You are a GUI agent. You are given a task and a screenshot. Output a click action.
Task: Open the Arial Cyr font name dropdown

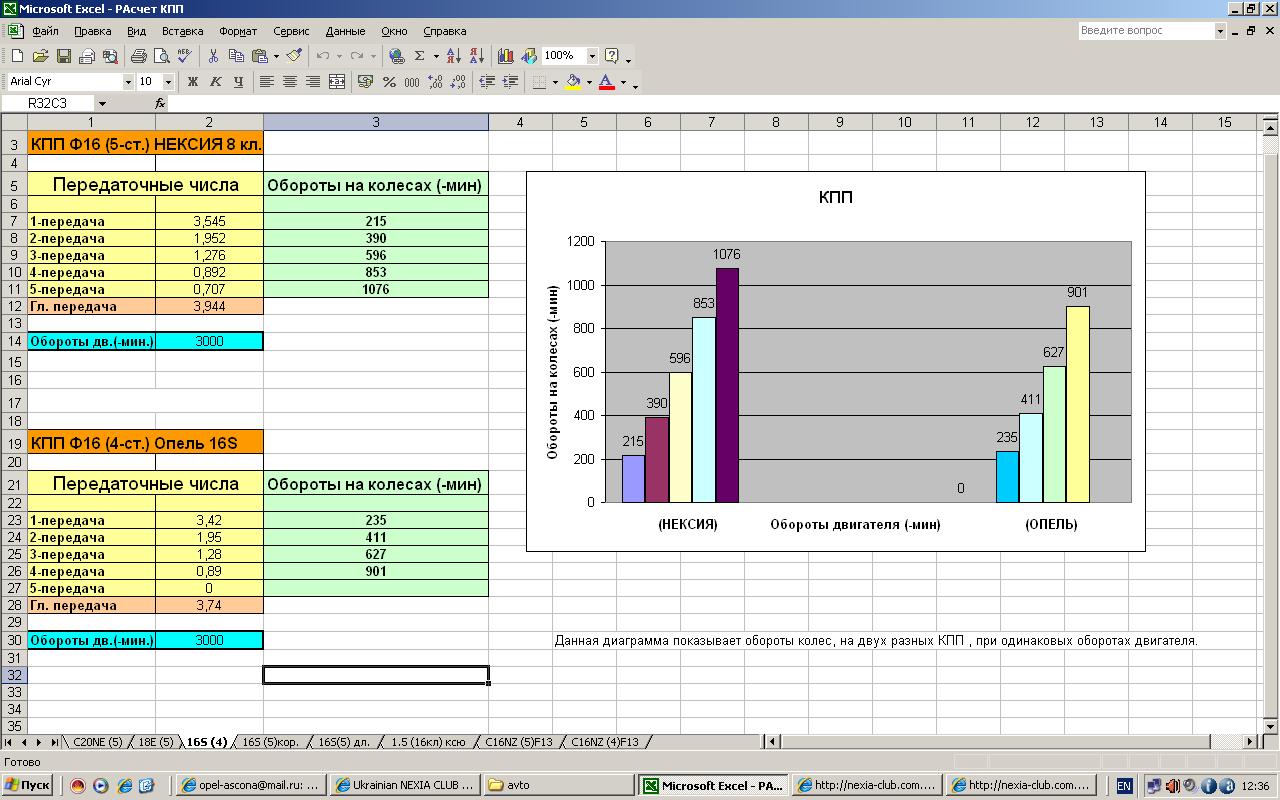(128, 82)
